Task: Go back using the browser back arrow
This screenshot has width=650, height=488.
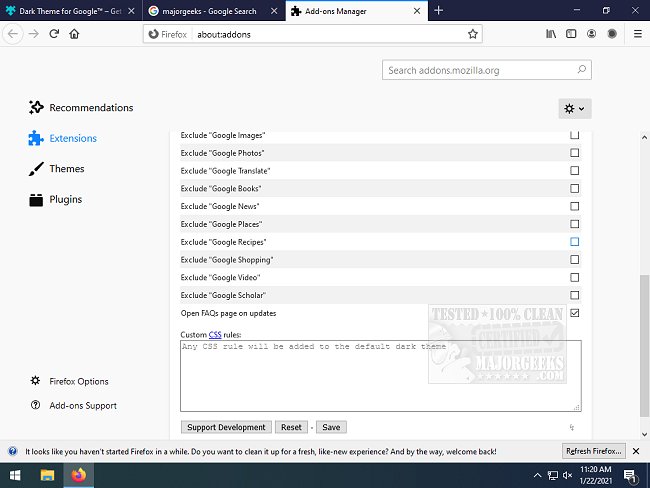Action: pos(13,34)
